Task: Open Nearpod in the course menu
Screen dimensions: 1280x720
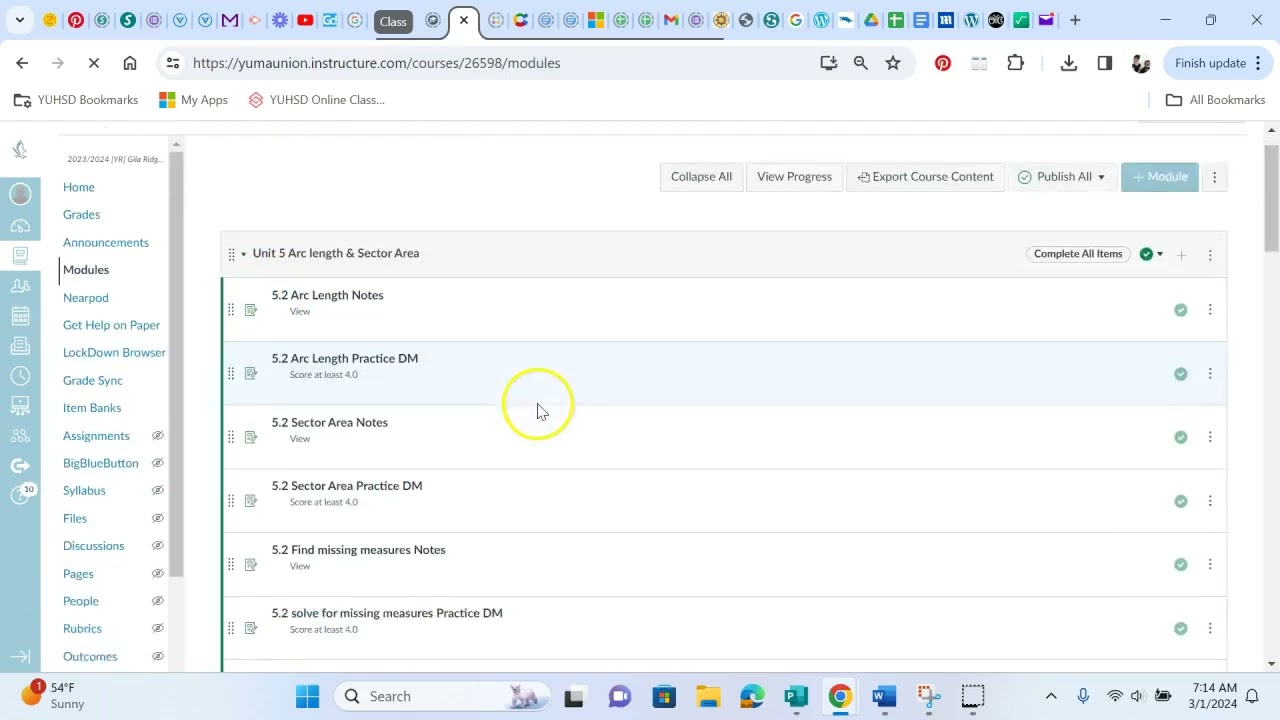Action: (x=86, y=298)
